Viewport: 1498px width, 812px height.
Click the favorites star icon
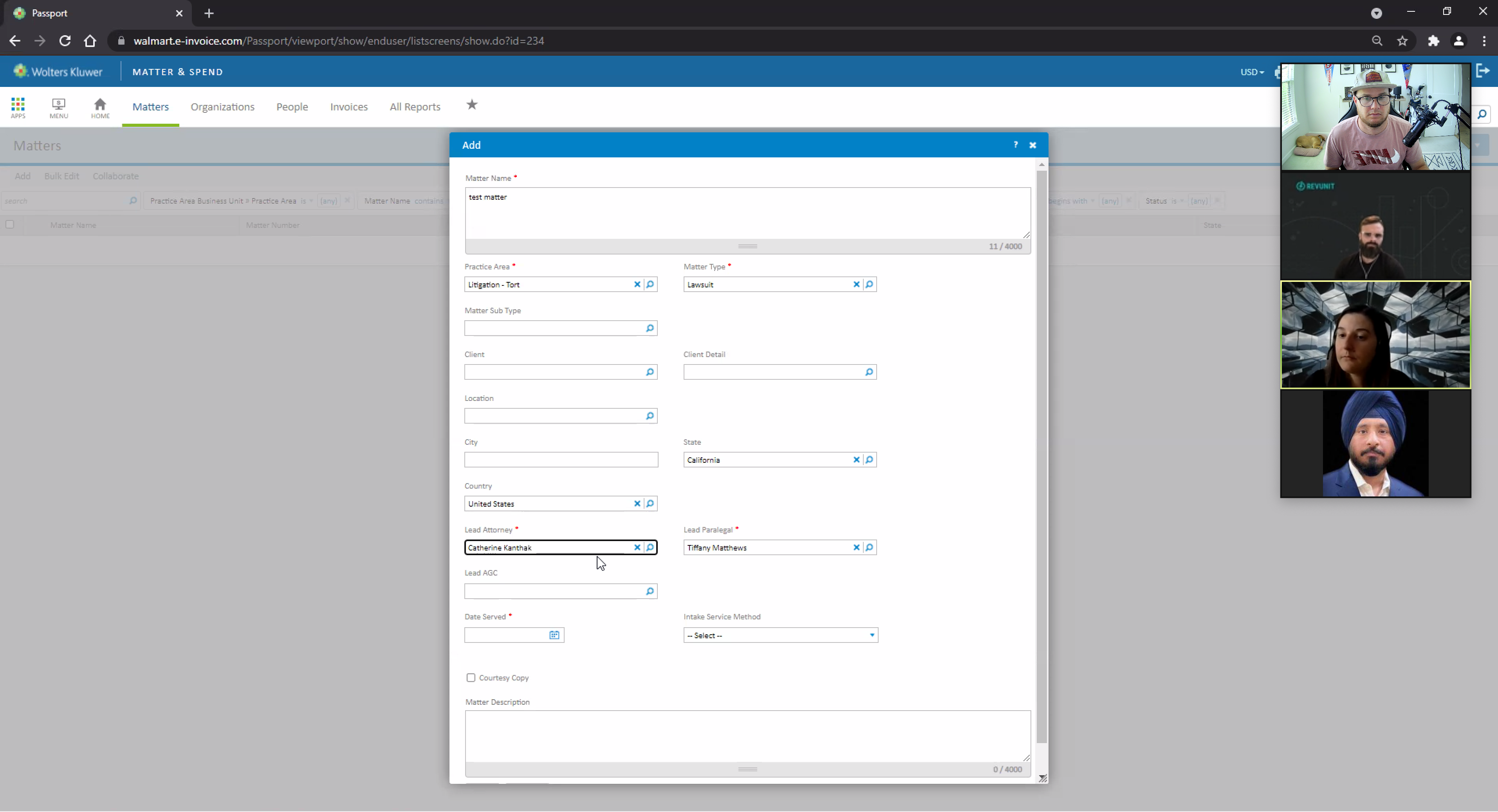(472, 105)
